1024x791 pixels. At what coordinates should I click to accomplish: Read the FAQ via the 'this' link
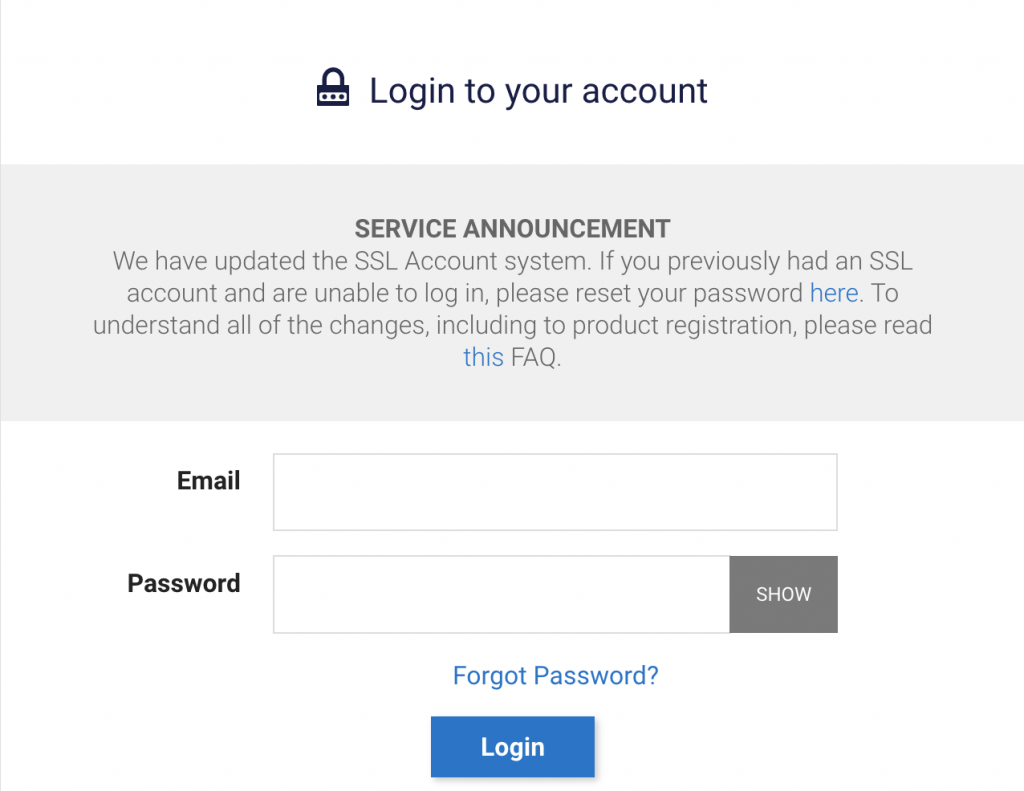483,357
